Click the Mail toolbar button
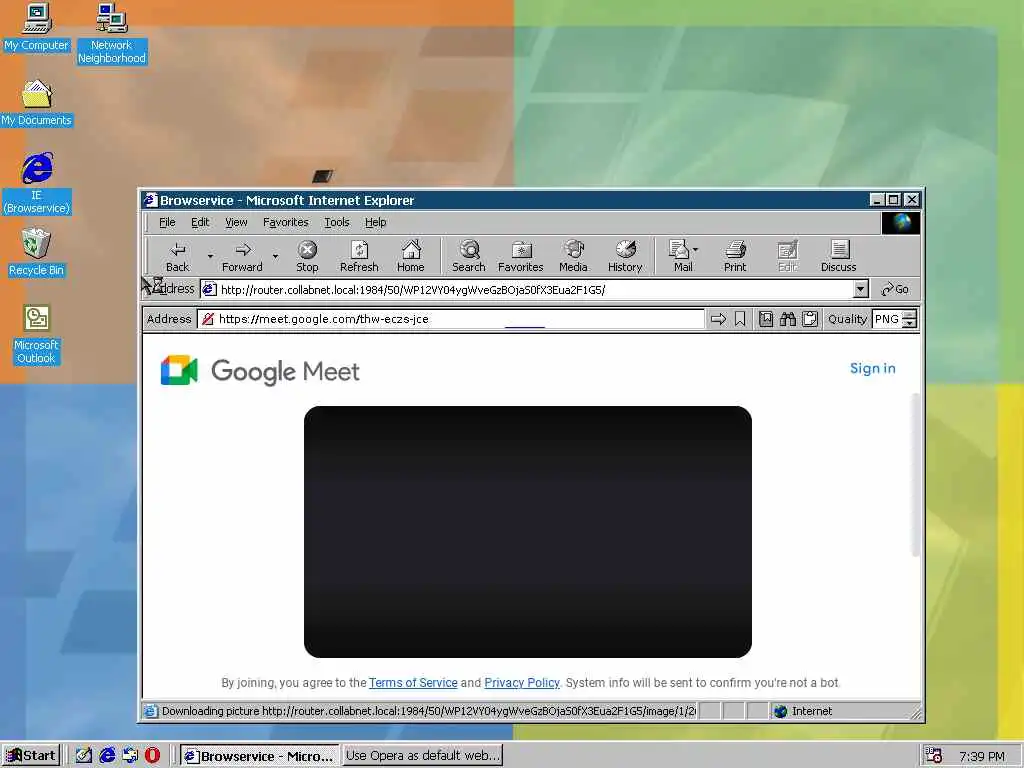The image size is (1024, 768). click(x=679, y=256)
